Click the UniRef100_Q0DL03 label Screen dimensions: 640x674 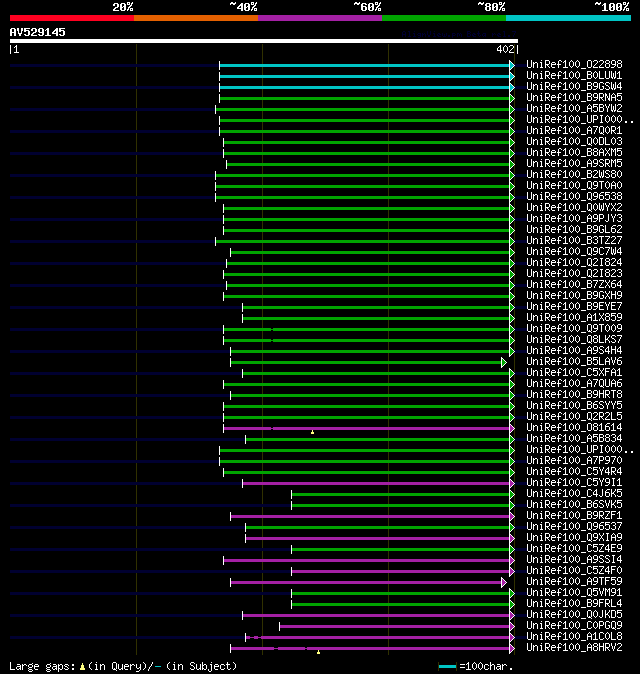point(574,141)
